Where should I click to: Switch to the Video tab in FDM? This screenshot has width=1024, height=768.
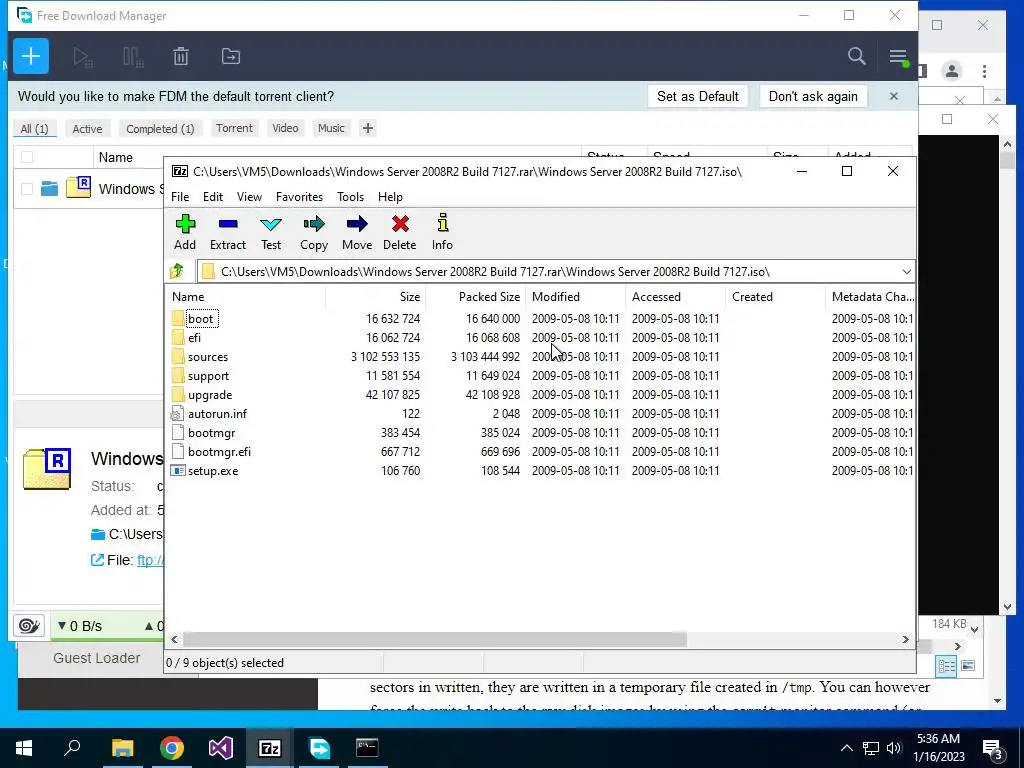point(285,128)
